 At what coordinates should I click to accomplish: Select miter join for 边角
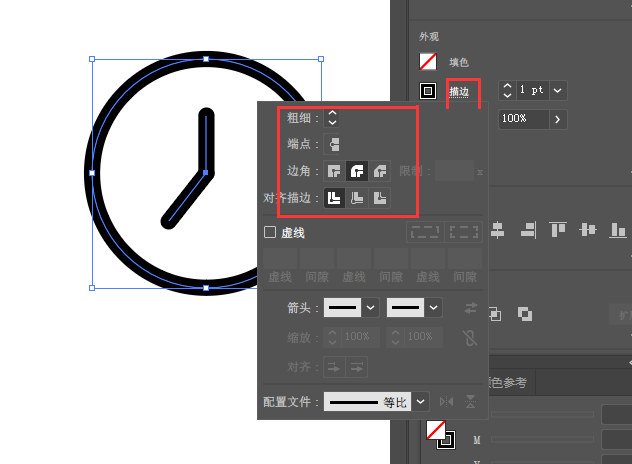pyautogui.click(x=334, y=171)
